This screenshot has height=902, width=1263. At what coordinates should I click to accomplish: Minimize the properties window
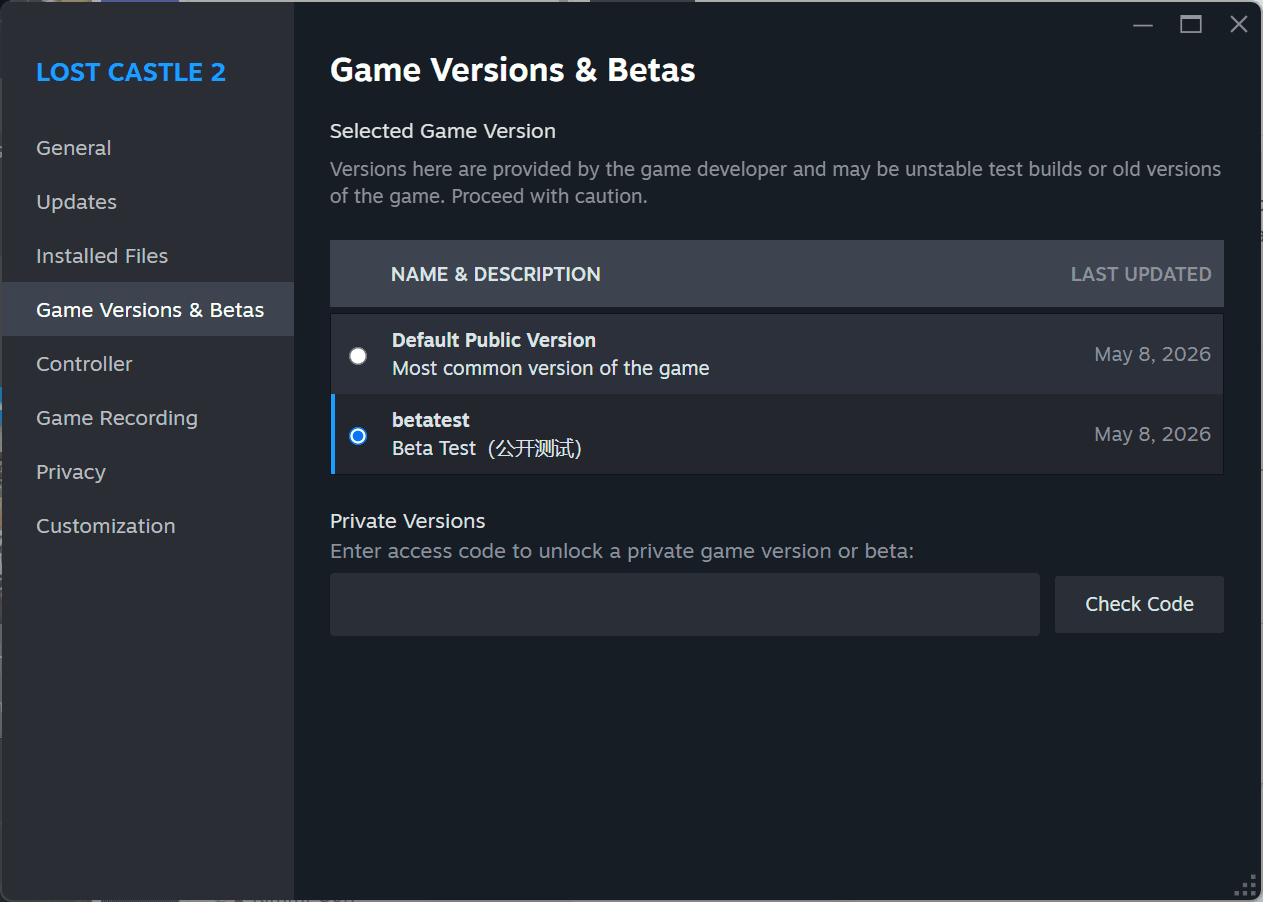coord(1143,25)
